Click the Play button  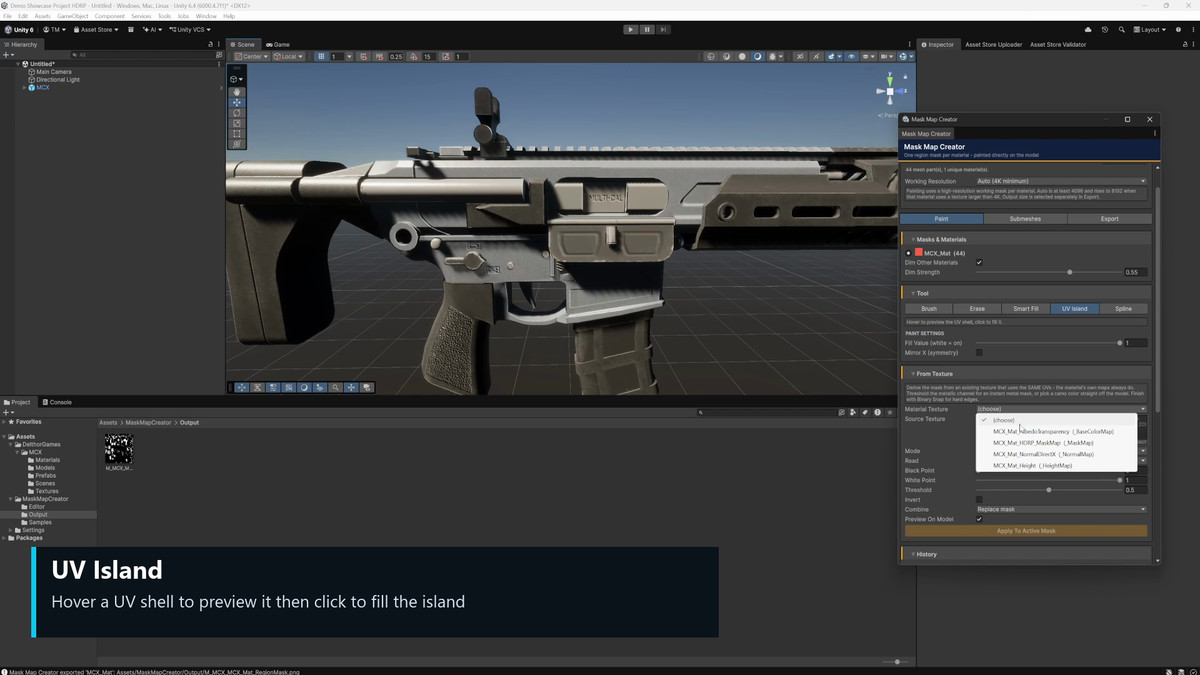(630, 29)
